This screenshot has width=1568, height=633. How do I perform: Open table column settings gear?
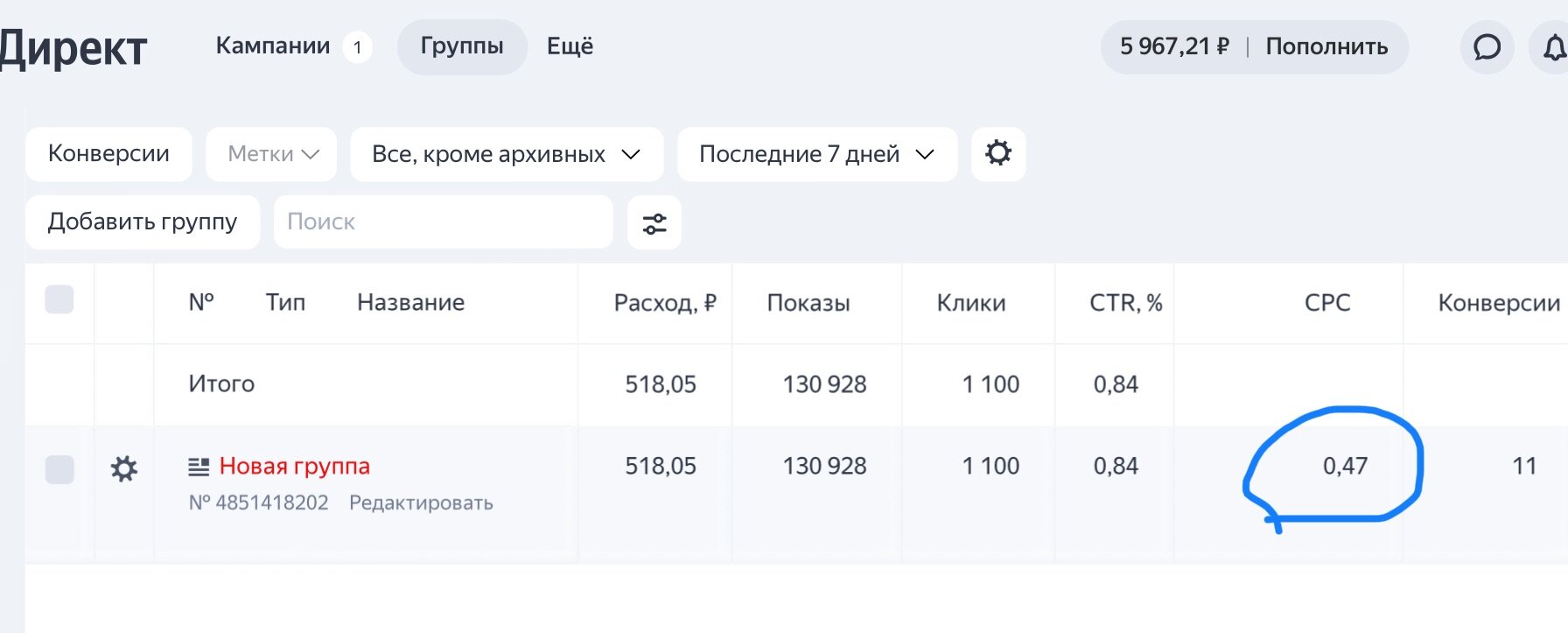coord(998,153)
